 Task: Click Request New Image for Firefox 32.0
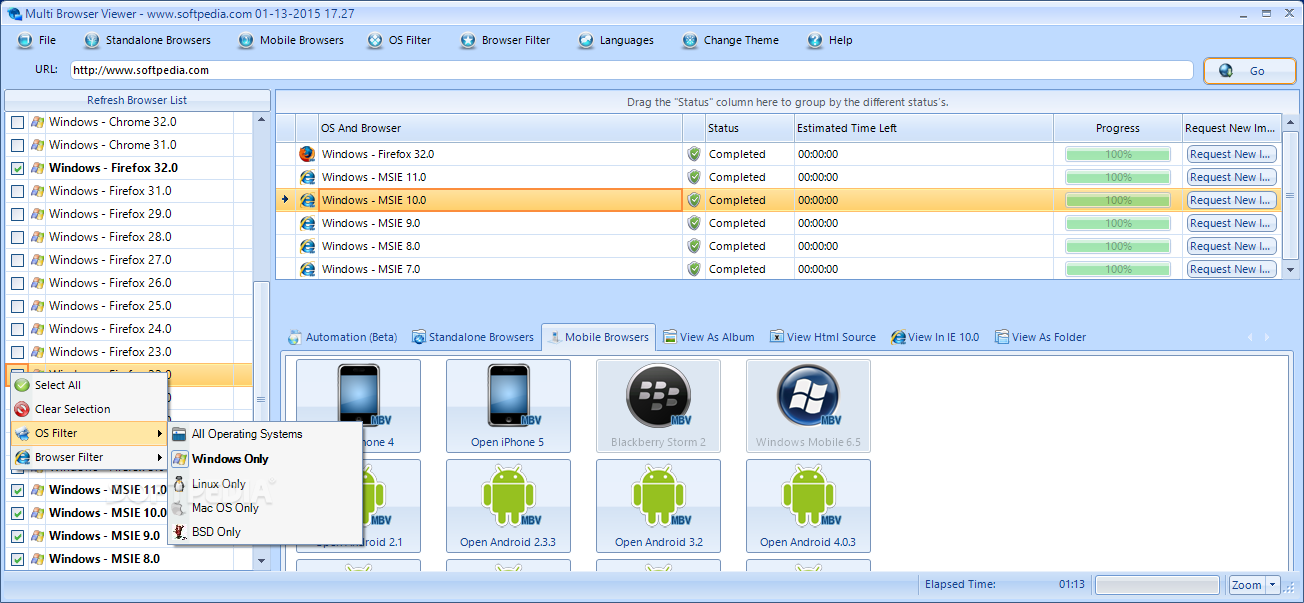pyautogui.click(x=1232, y=154)
